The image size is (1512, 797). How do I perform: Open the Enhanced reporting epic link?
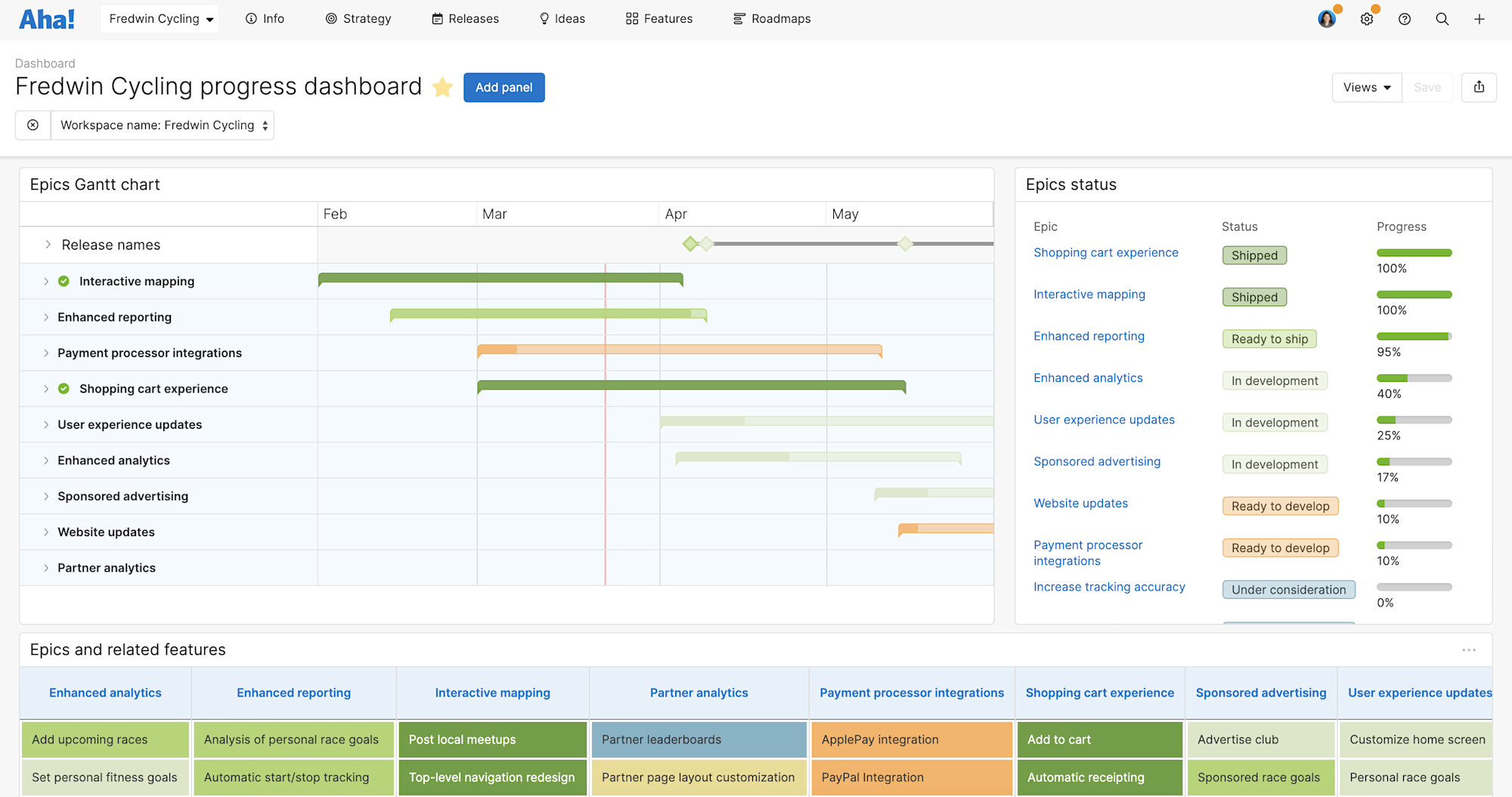point(1089,336)
